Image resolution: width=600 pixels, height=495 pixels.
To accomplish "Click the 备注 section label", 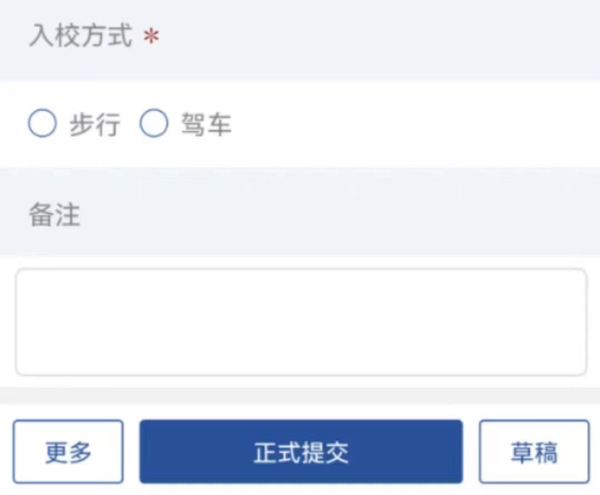I will tap(55, 215).
